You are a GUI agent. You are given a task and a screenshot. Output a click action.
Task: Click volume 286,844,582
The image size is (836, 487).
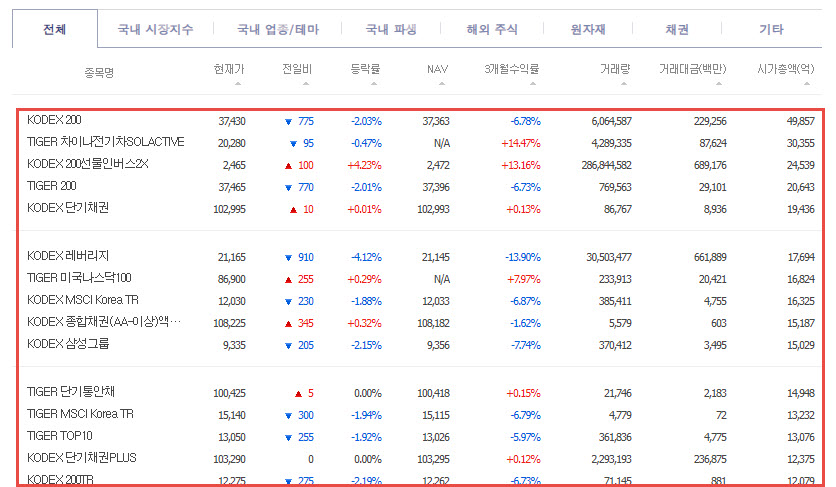[607, 165]
